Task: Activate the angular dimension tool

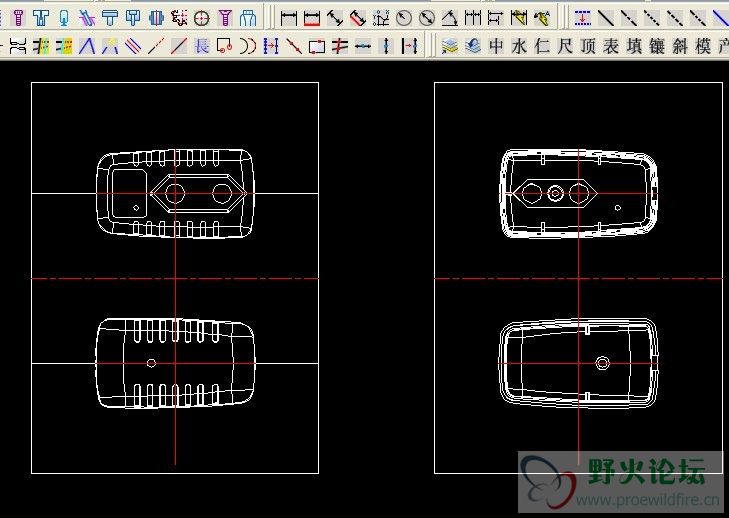Action: click(x=450, y=18)
